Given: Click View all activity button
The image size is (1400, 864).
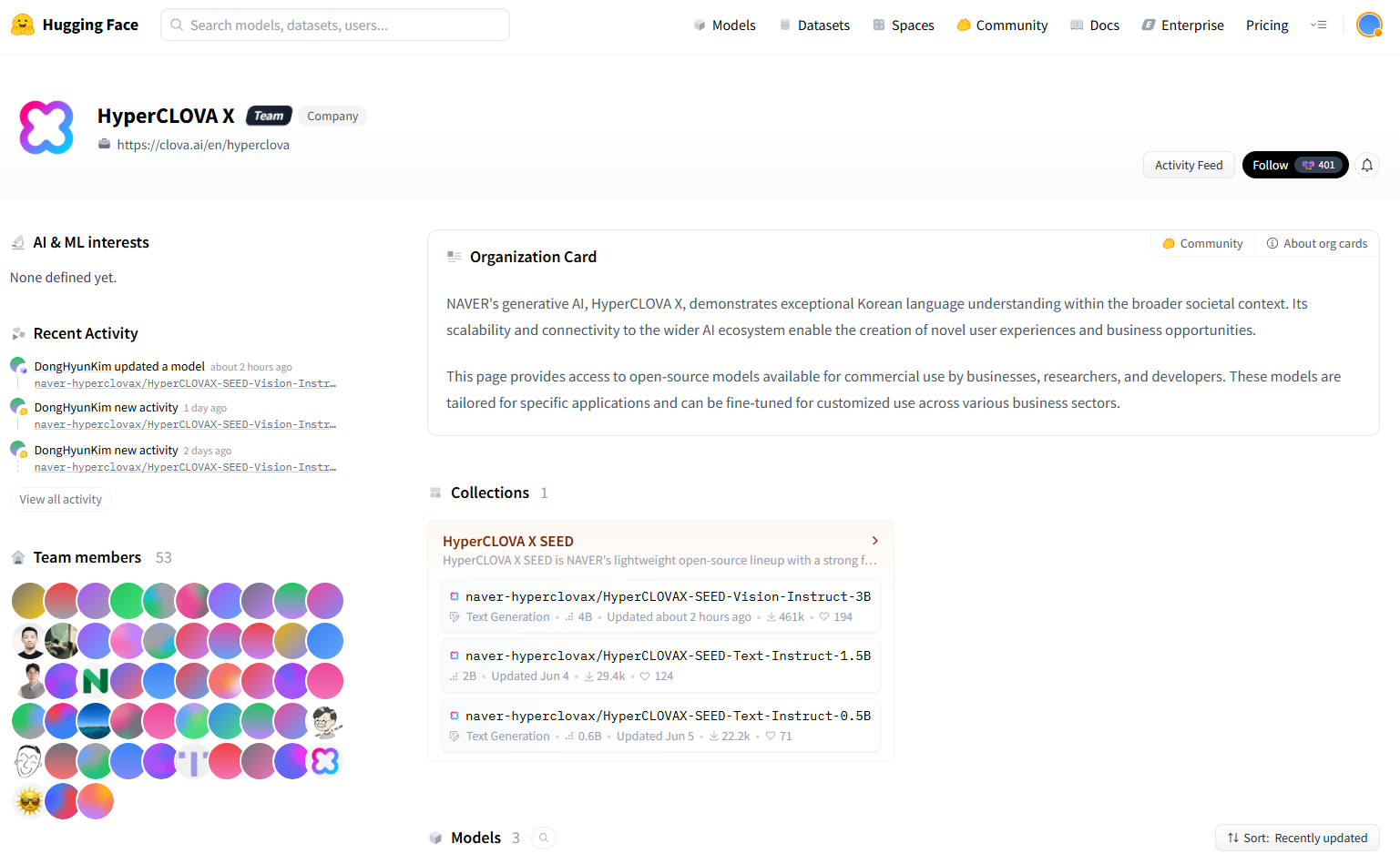Looking at the screenshot, I should pyautogui.click(x=61, y=499).
